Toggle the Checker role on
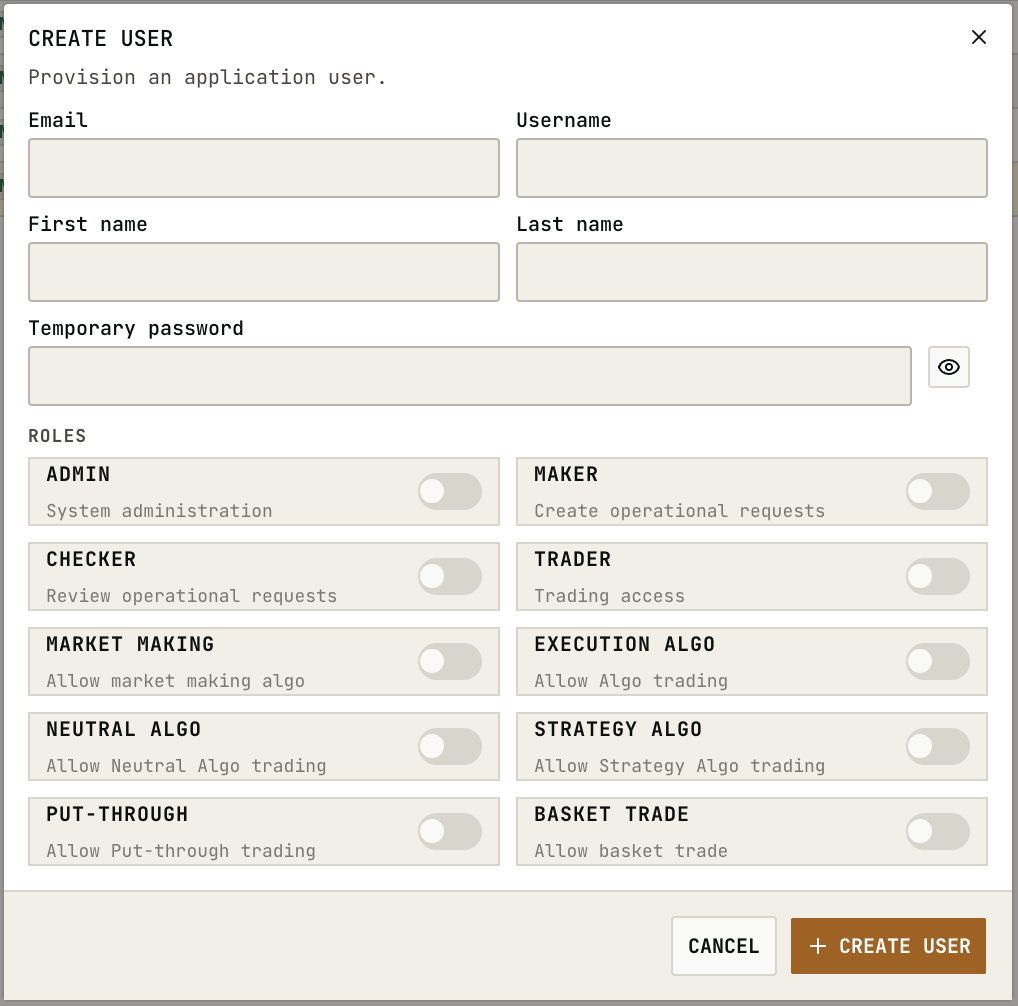Image resolution: width=1018 pixels, height=1006 pixels. tap(450, 576)
